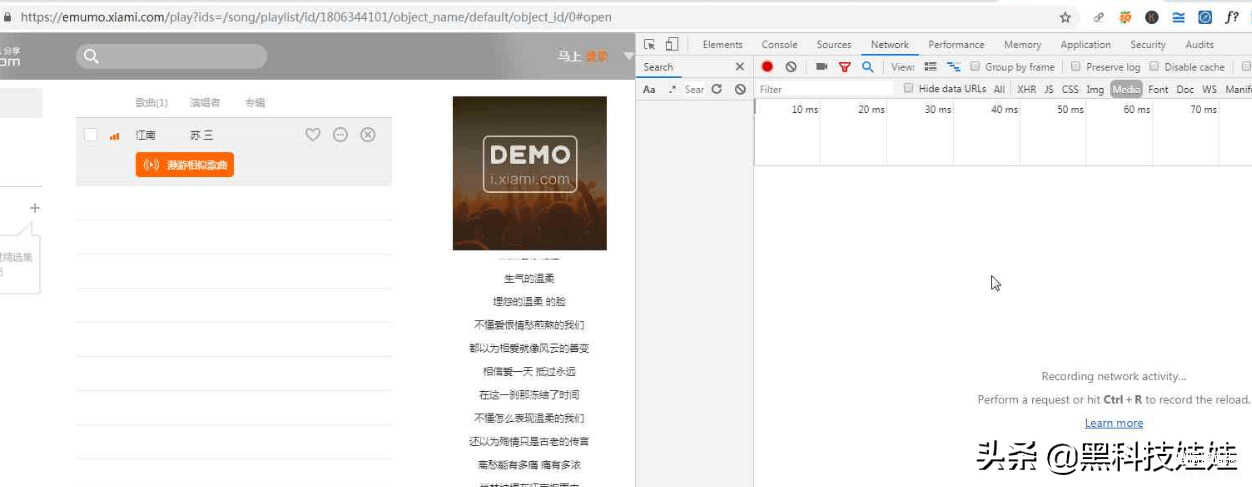Click the Filter text input field
1252x487 pixels.
[826, 89]
